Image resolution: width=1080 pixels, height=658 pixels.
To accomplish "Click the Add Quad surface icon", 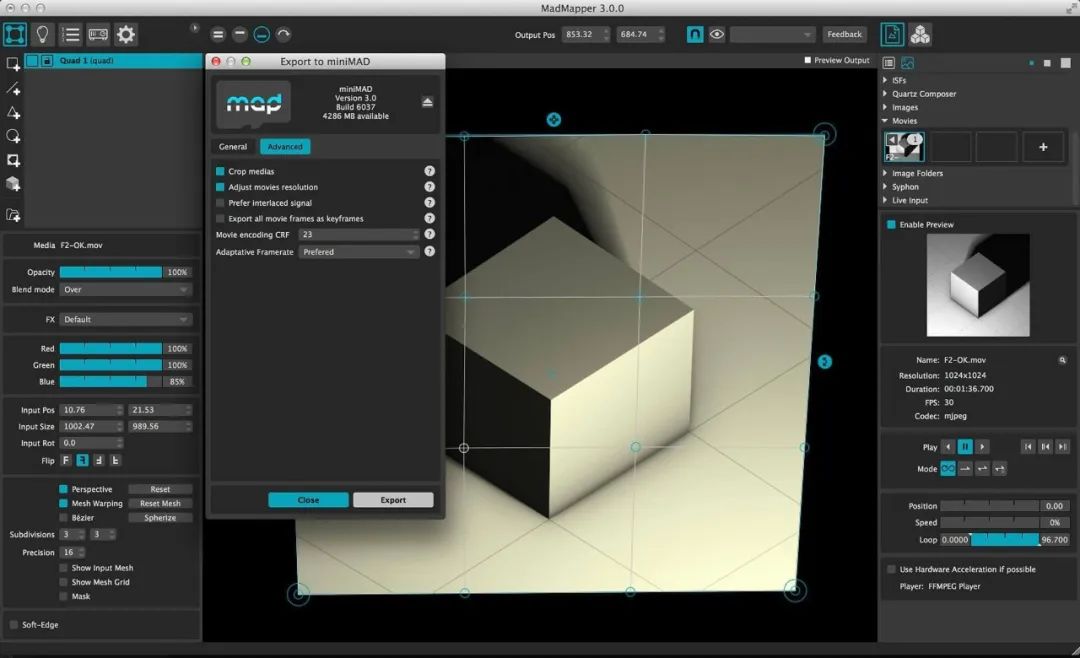I will coord(13,63).
